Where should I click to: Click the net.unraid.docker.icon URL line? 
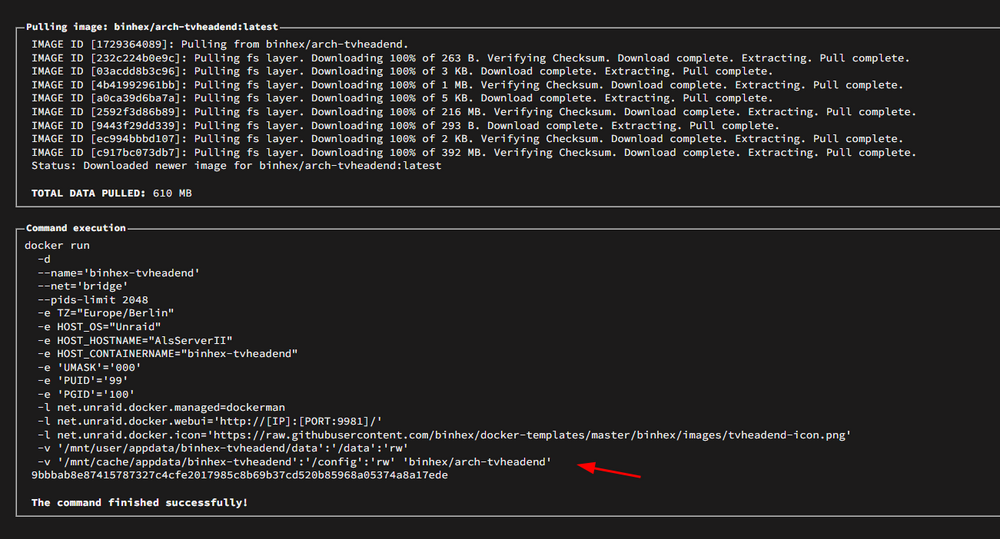pyautogui.click(x=445, y=435)
